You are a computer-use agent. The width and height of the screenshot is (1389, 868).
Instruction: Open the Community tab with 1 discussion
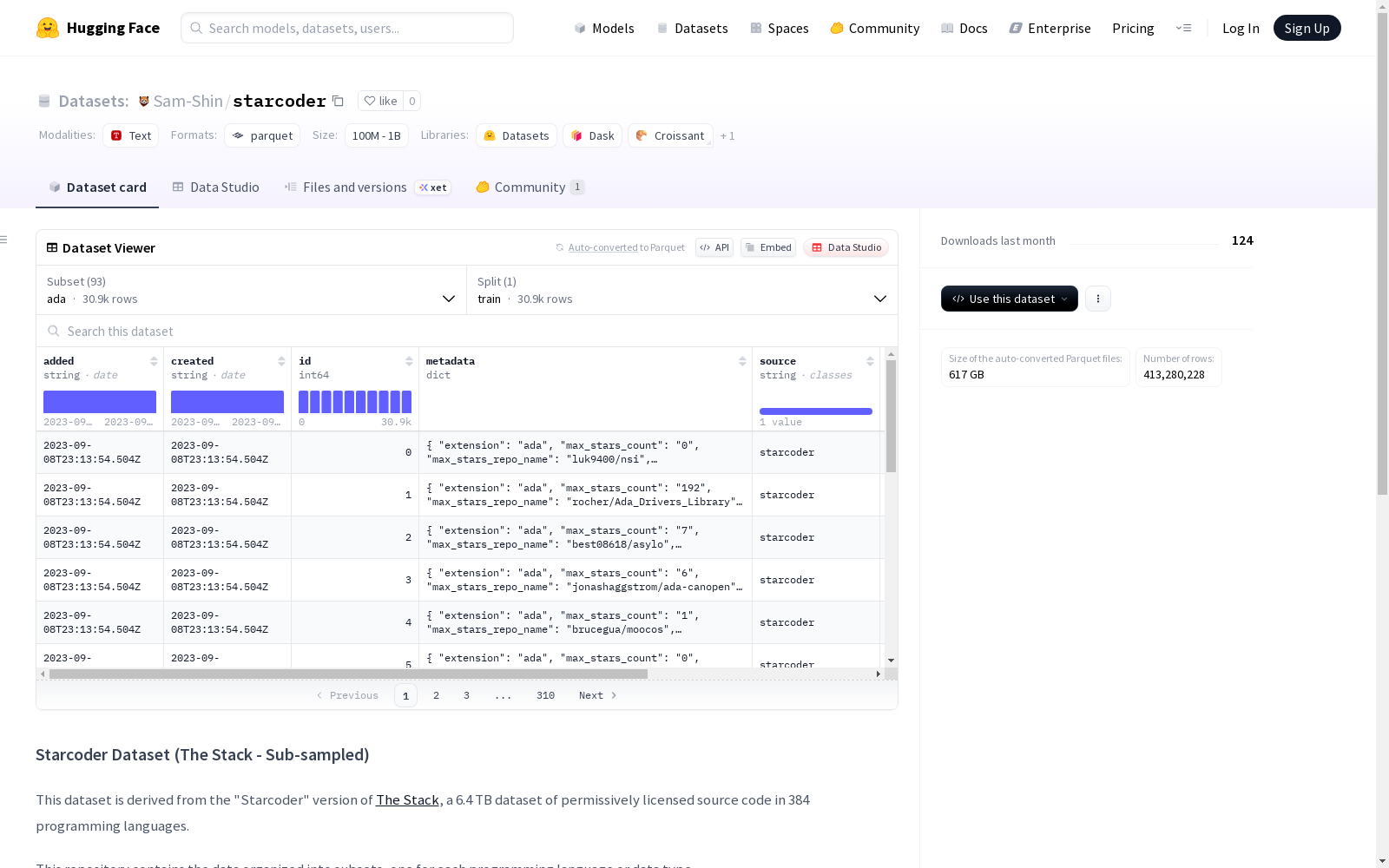click(530, 187)
